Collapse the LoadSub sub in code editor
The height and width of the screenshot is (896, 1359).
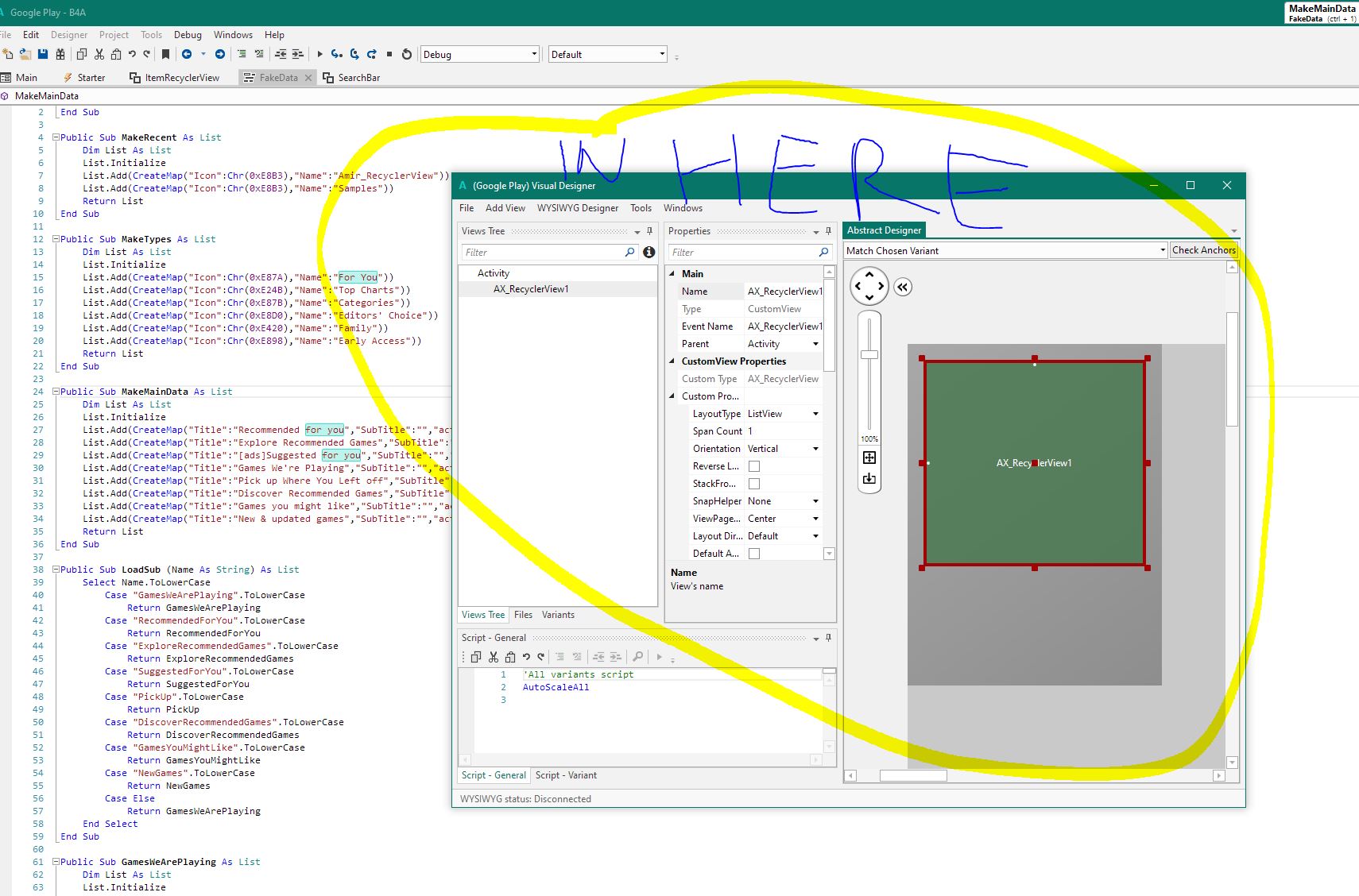[56, 570]
